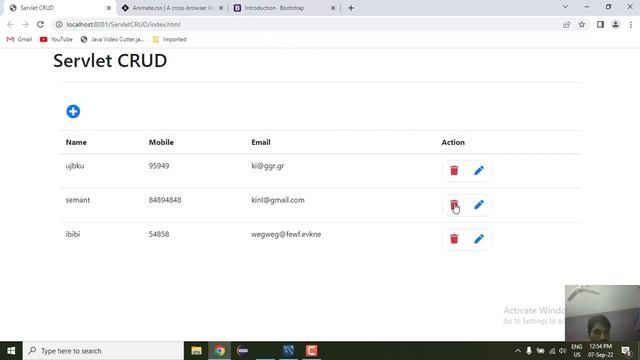This screenshot has width=640, height=360.
Task: Close the Introduction Bootstrap tab
Action: tap(333, 8)
